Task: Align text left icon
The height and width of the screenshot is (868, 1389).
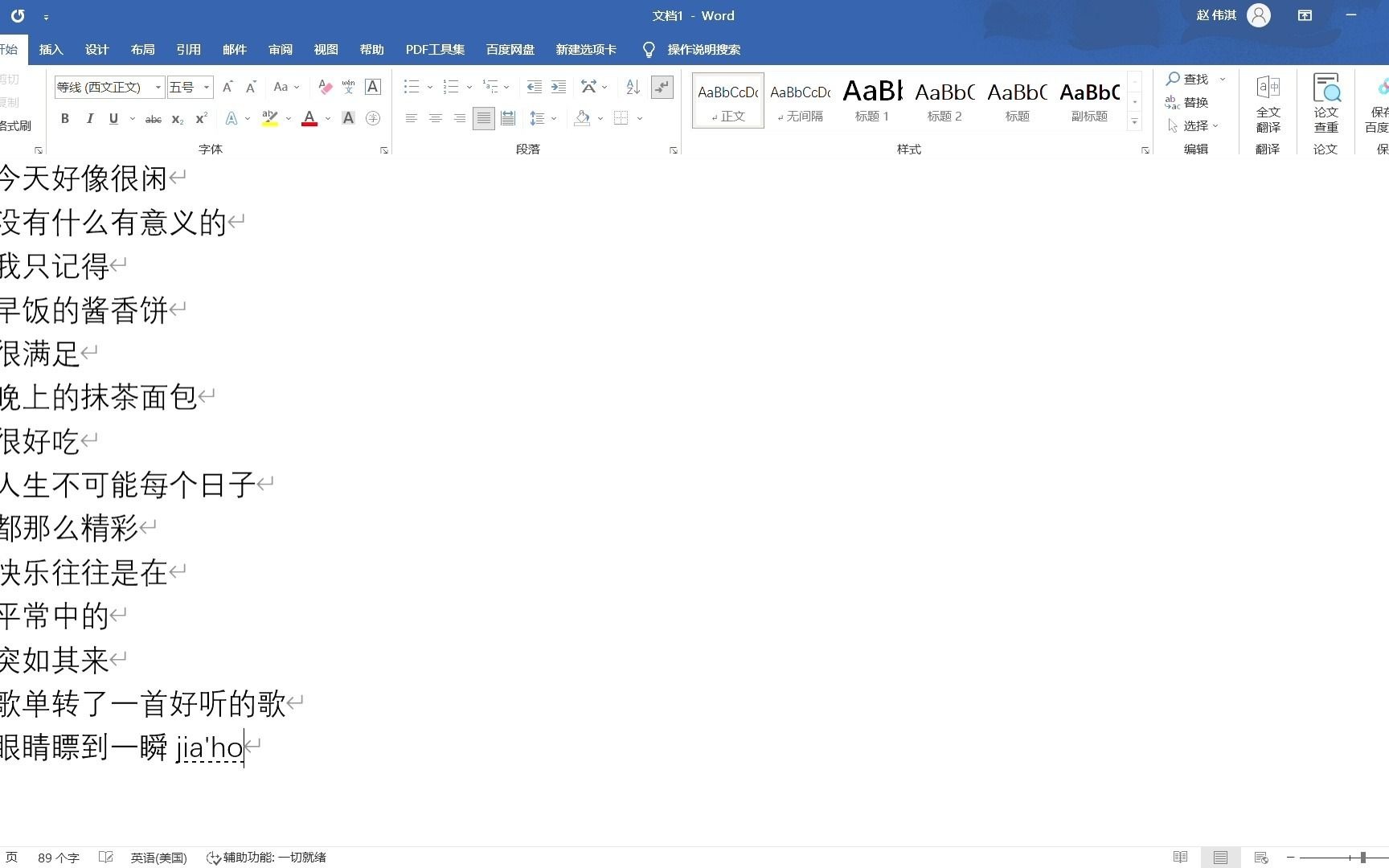Action: 411,119
